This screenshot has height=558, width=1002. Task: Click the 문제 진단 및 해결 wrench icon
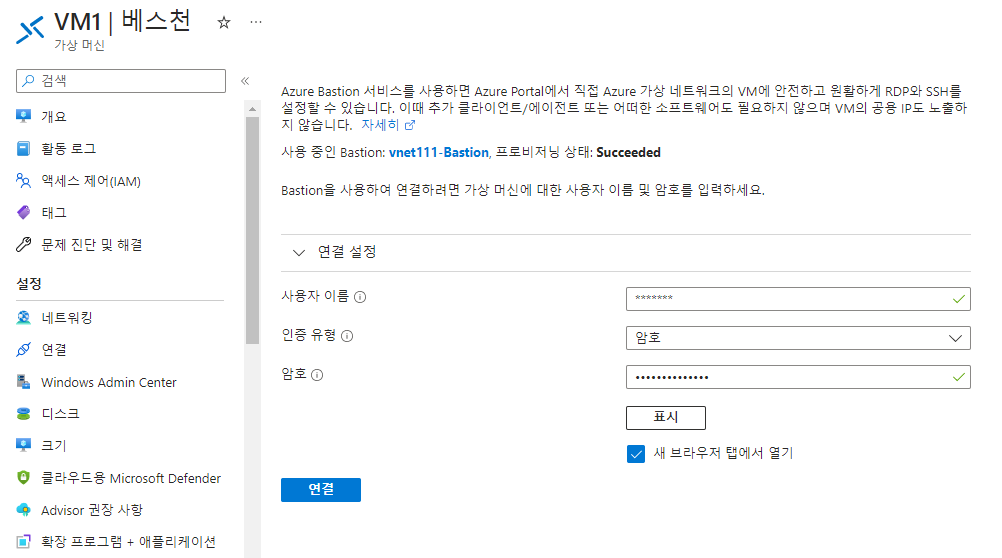coord(24,245)
